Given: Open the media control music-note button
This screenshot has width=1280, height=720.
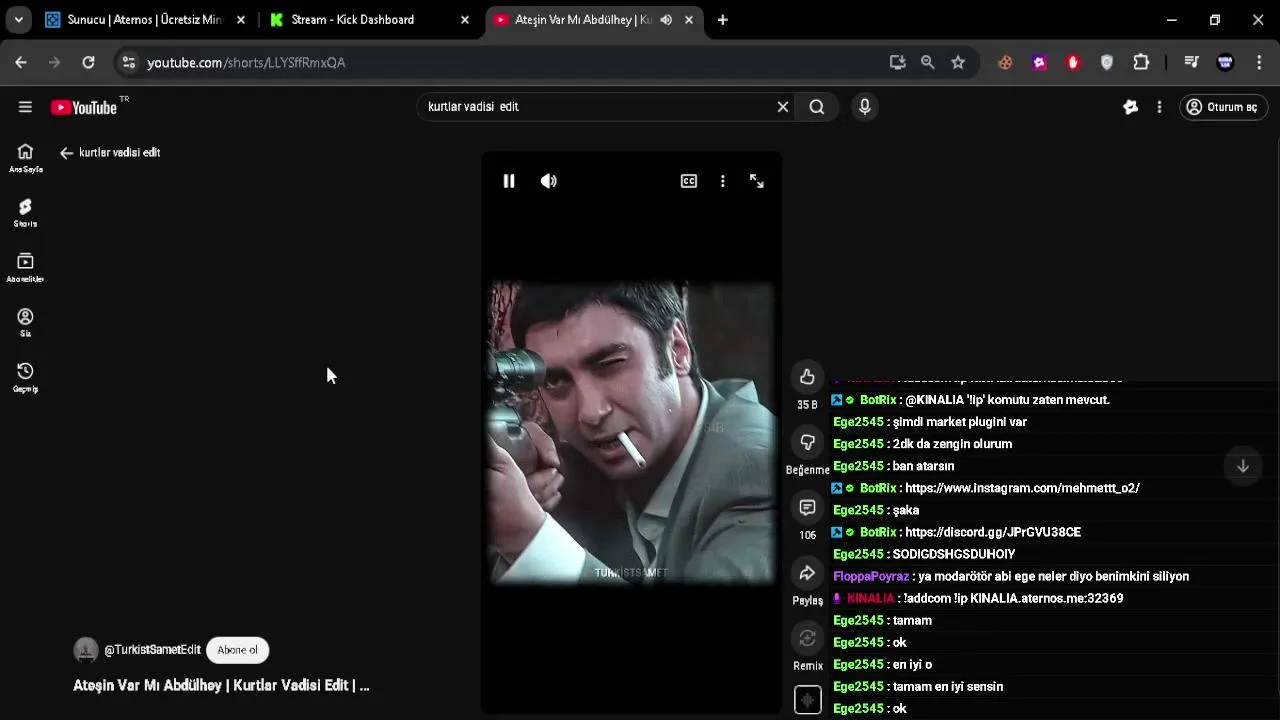Looking at the screenshot, I should coord(1191,62).
